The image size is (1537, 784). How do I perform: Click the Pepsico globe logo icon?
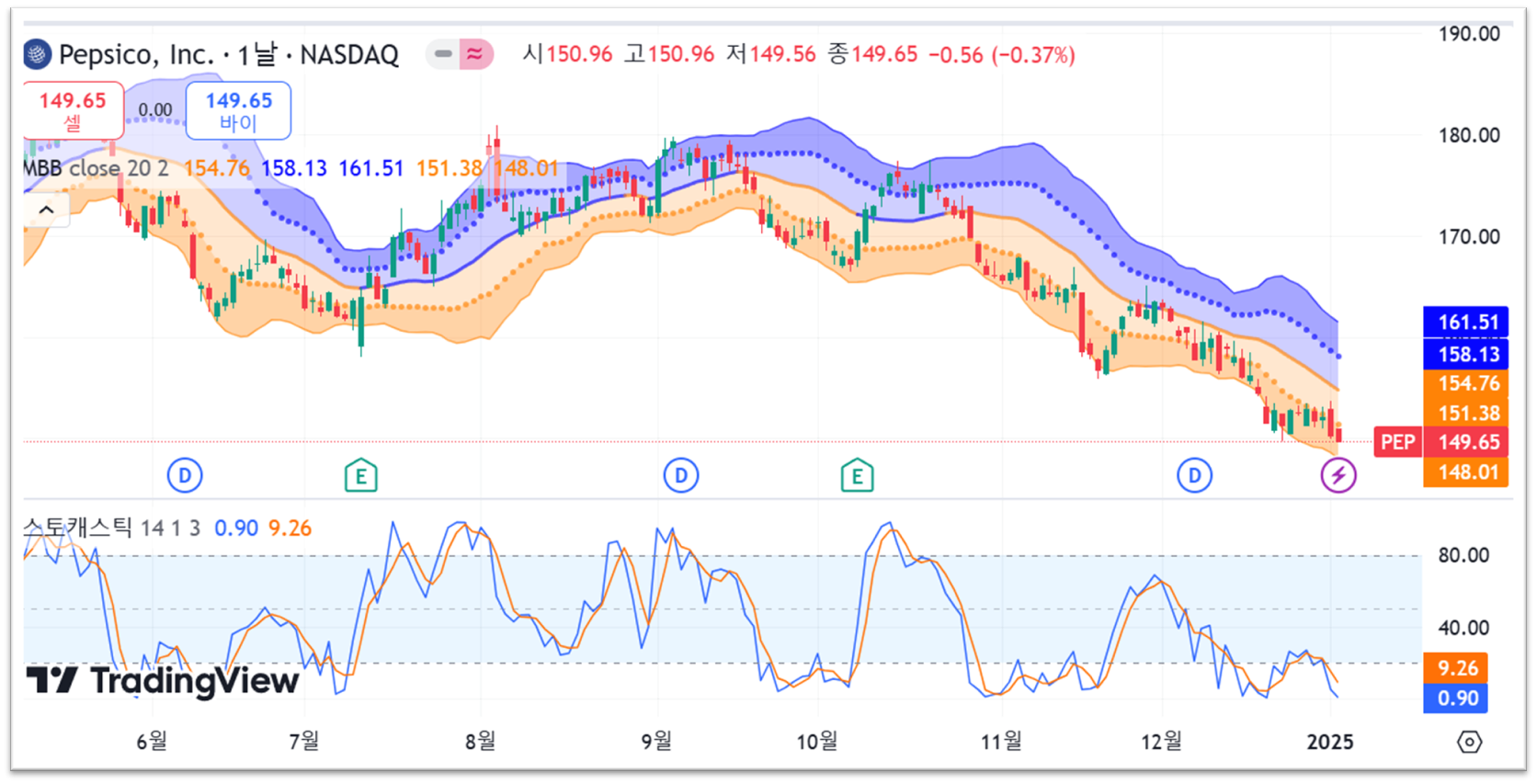[x=37, y=54]
